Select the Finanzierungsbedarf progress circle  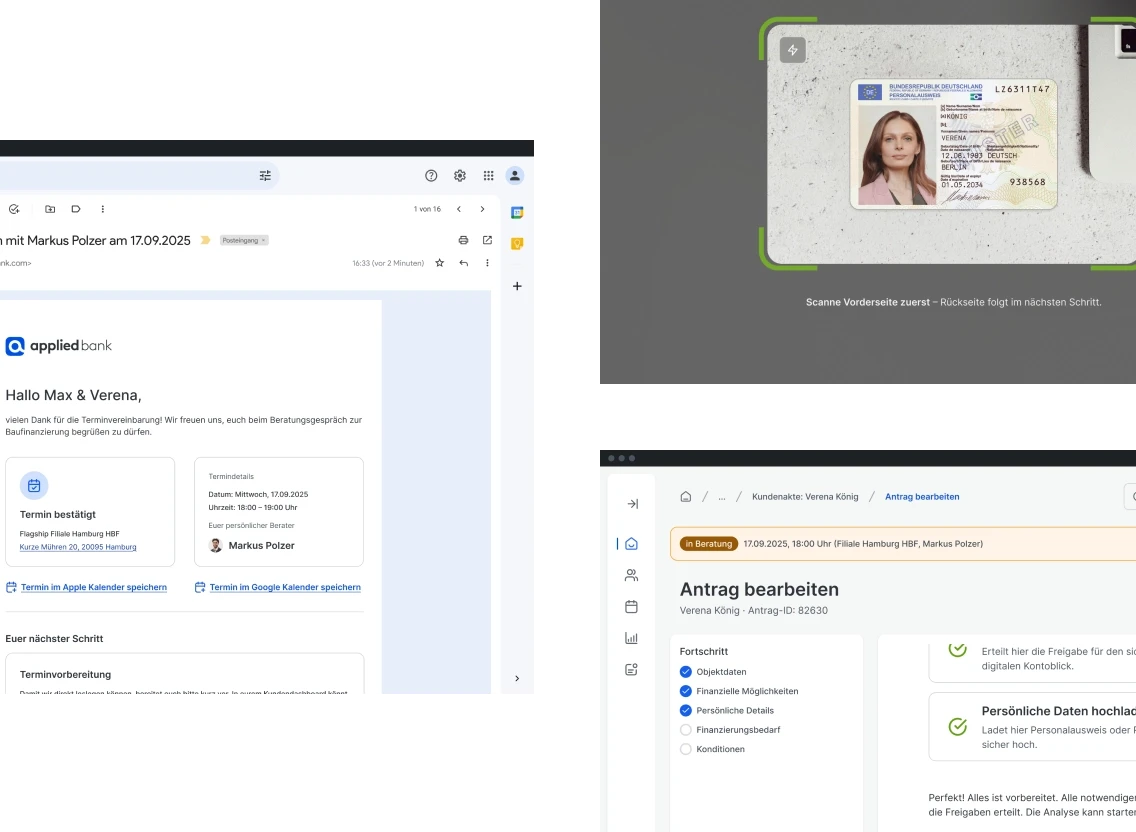[x=686, y=729]
